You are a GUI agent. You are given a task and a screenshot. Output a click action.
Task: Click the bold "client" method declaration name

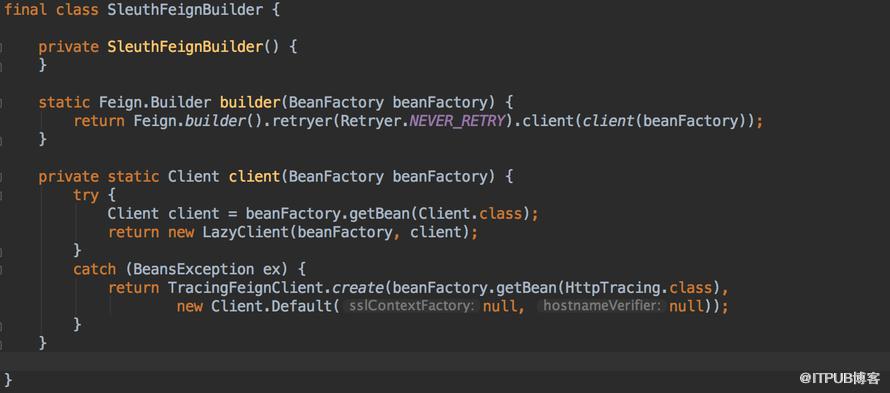(x=254, y=177)
